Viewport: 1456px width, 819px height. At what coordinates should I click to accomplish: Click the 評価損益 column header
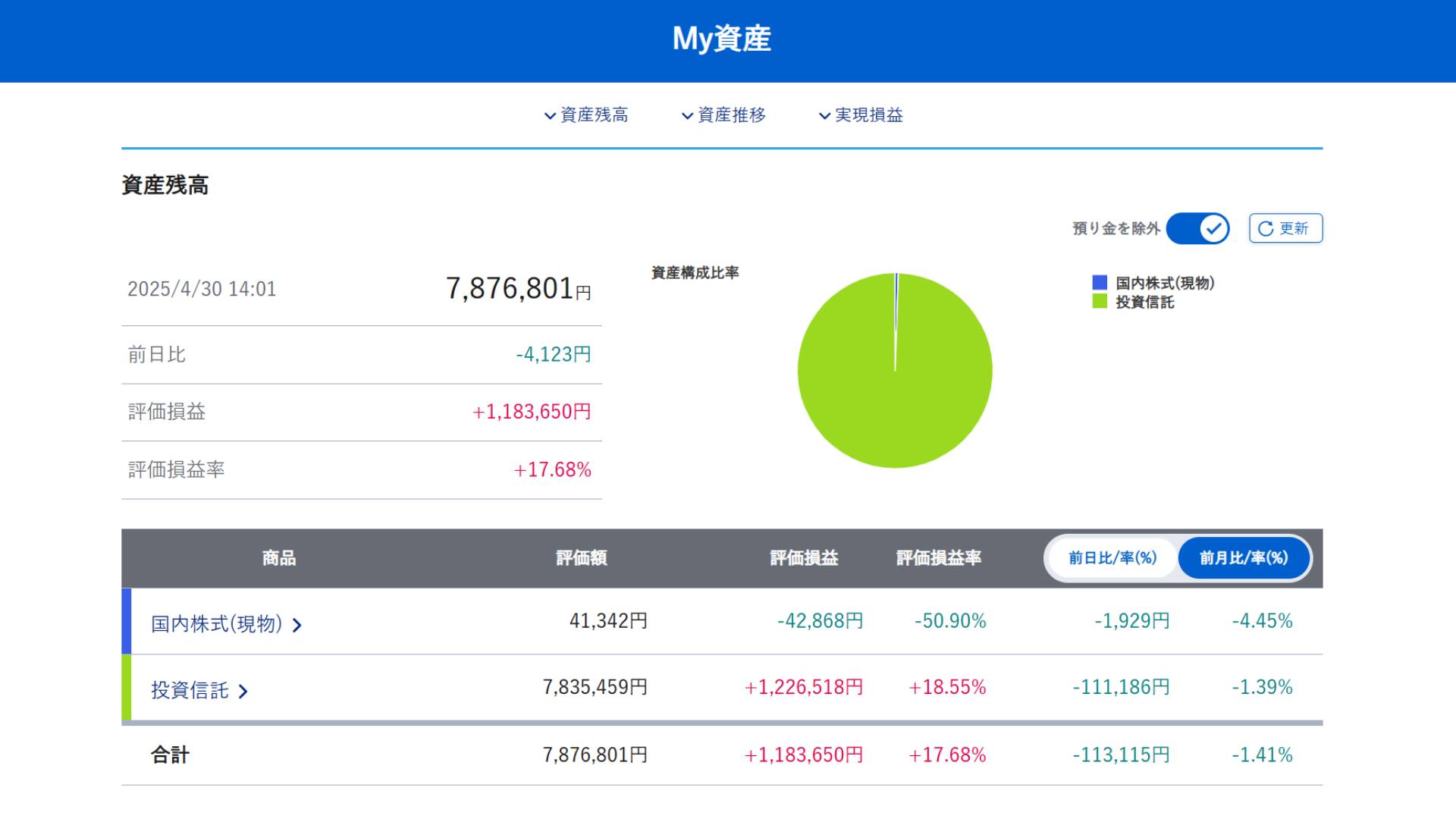(x=804, y=558)
